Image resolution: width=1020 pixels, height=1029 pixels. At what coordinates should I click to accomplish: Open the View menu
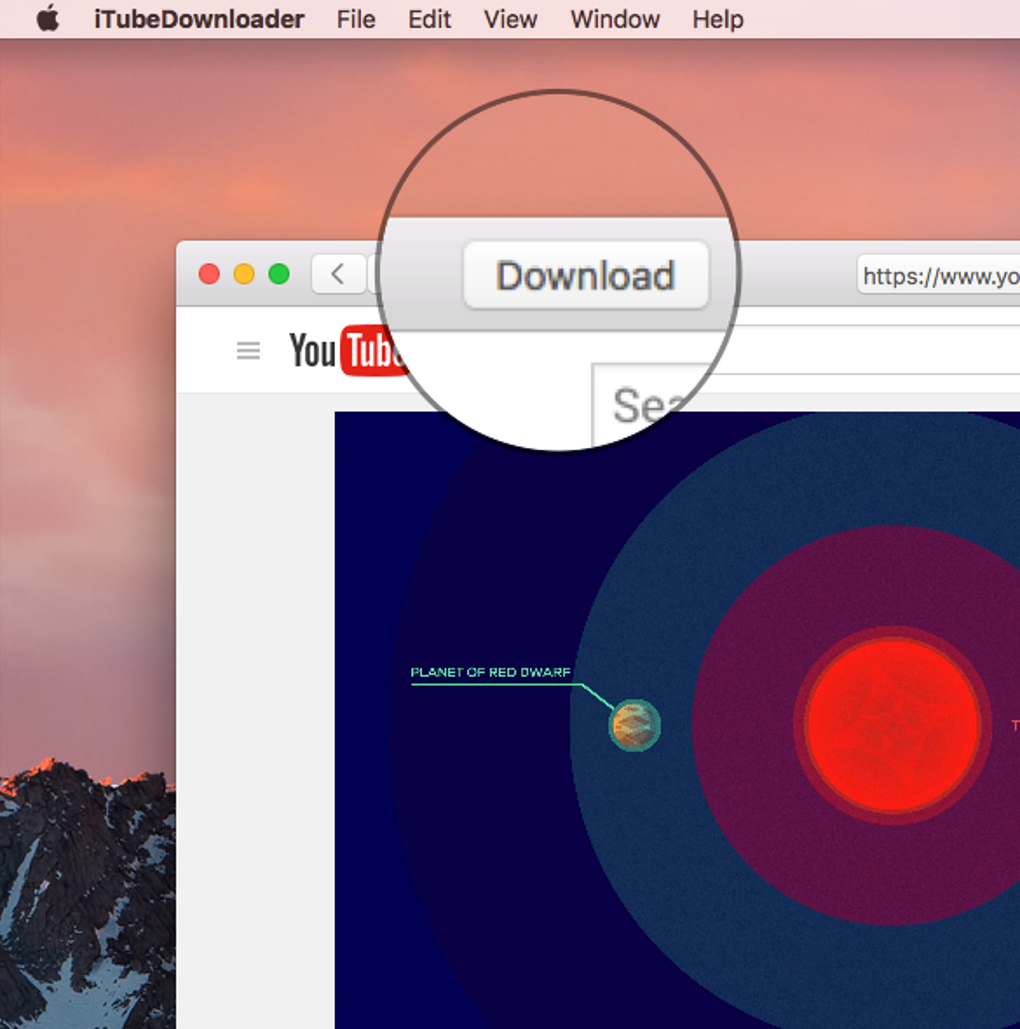tap(511, 19)
